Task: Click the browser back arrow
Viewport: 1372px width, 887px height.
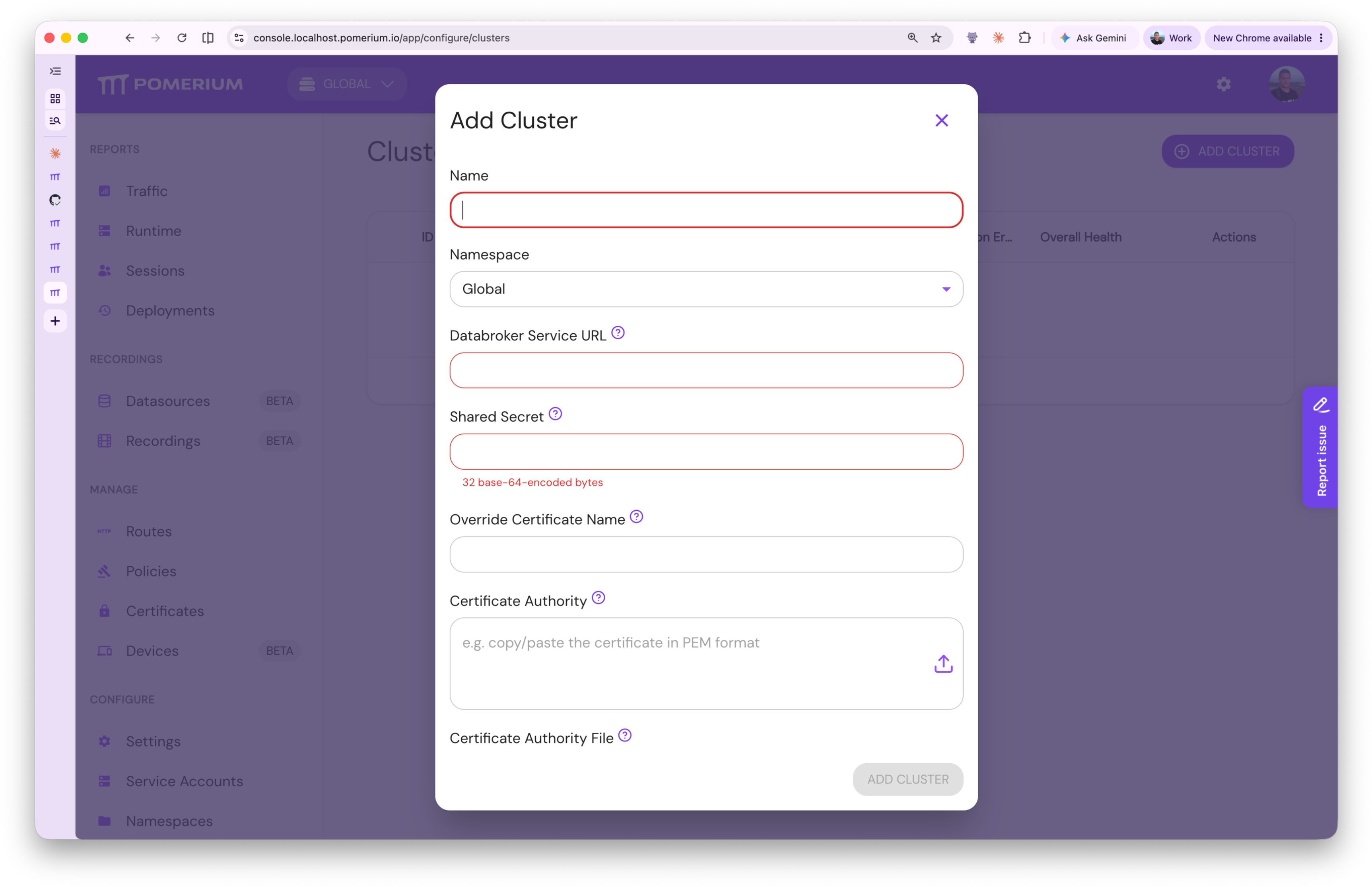Action: pyautogui.click(x=130, y=38)
